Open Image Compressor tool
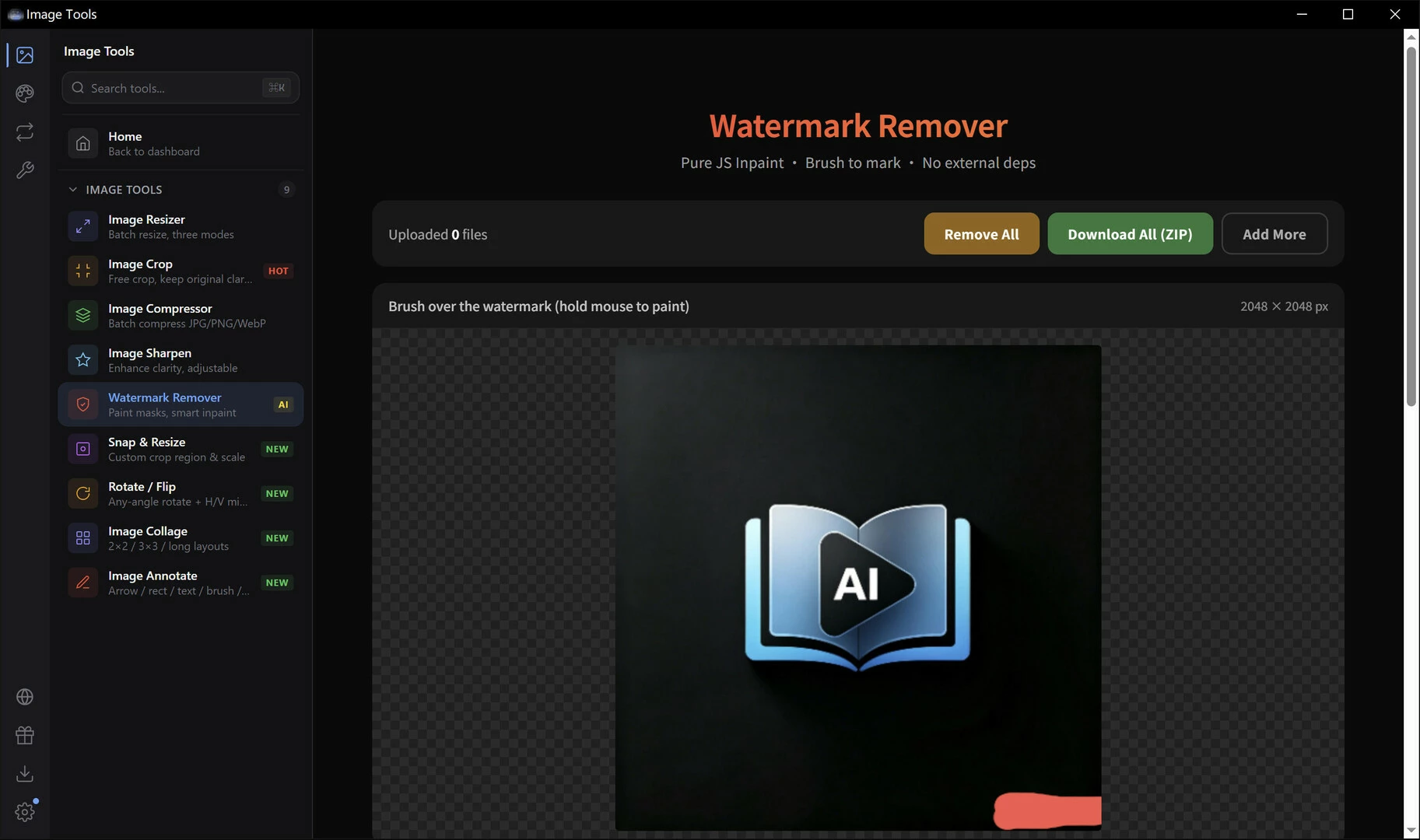1420x840 pixels. pos(181,316)
